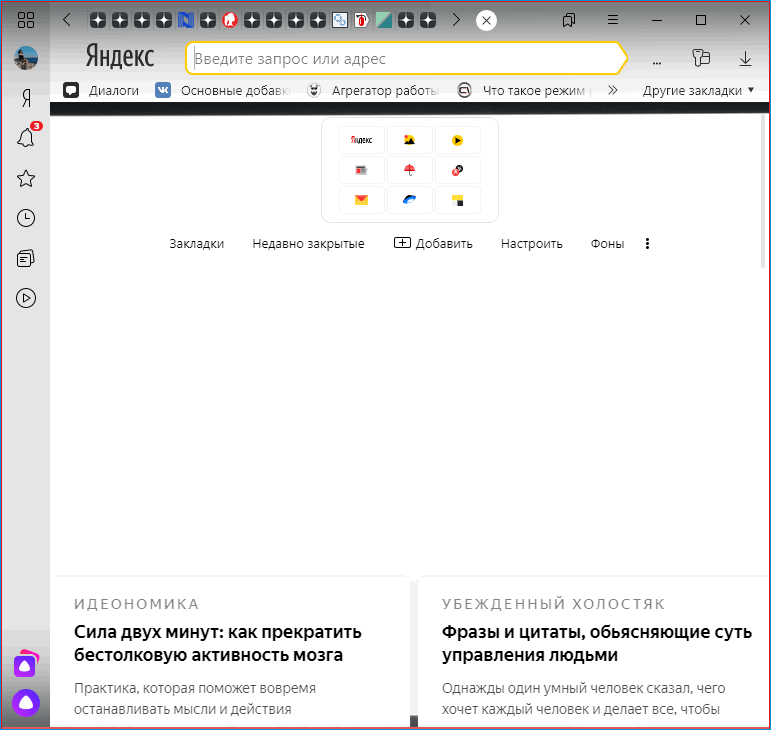771x730 pixels.
Task: Open browsing history clock icon
Action: [x=26, y=218]
